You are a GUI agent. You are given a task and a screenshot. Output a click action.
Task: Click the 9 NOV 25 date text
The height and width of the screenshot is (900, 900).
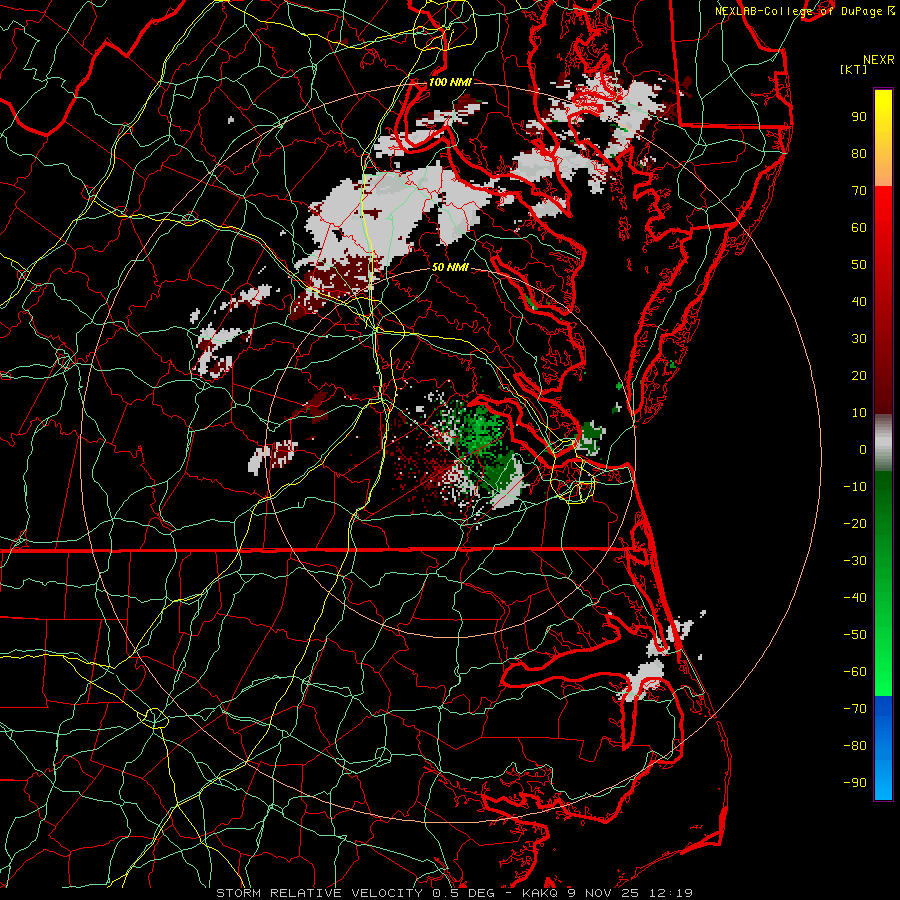pos(606,893)
